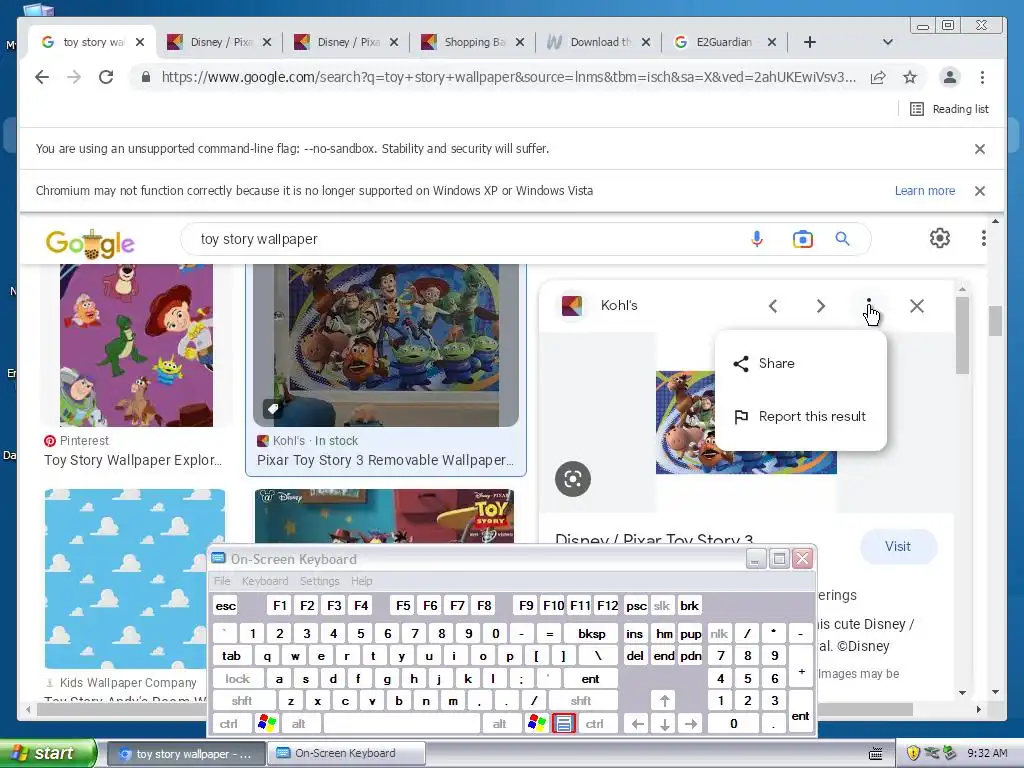Toggle the lock key on the keyboard
The width and height of the screenshot is (1024, 768).
238,679
